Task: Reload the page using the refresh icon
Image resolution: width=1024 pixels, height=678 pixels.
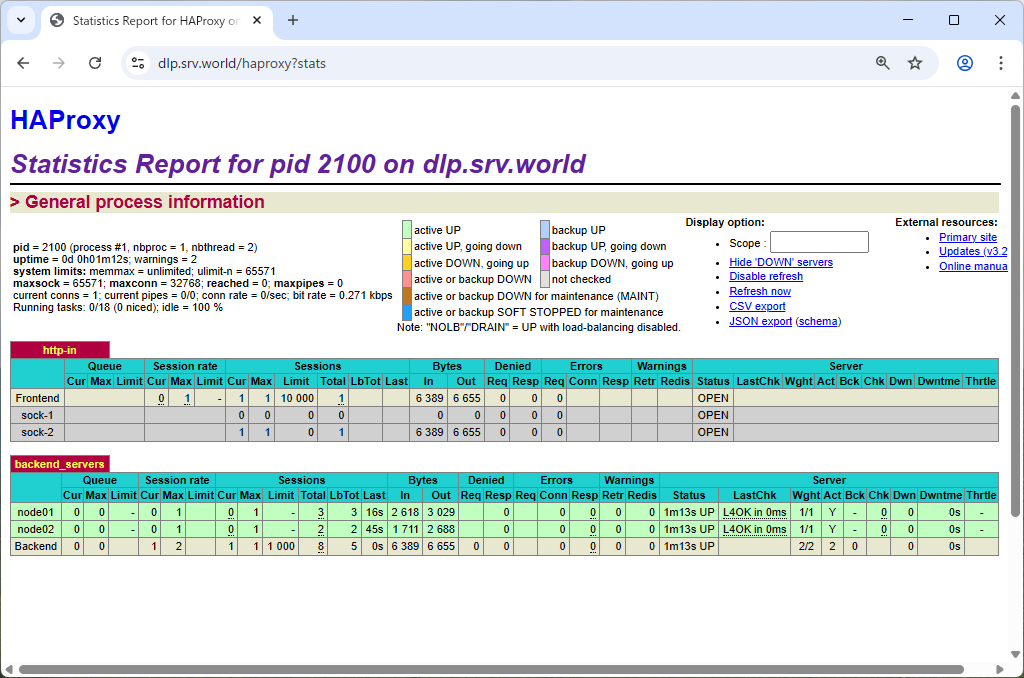Action: pyautogui.click(x=95, y=62)
